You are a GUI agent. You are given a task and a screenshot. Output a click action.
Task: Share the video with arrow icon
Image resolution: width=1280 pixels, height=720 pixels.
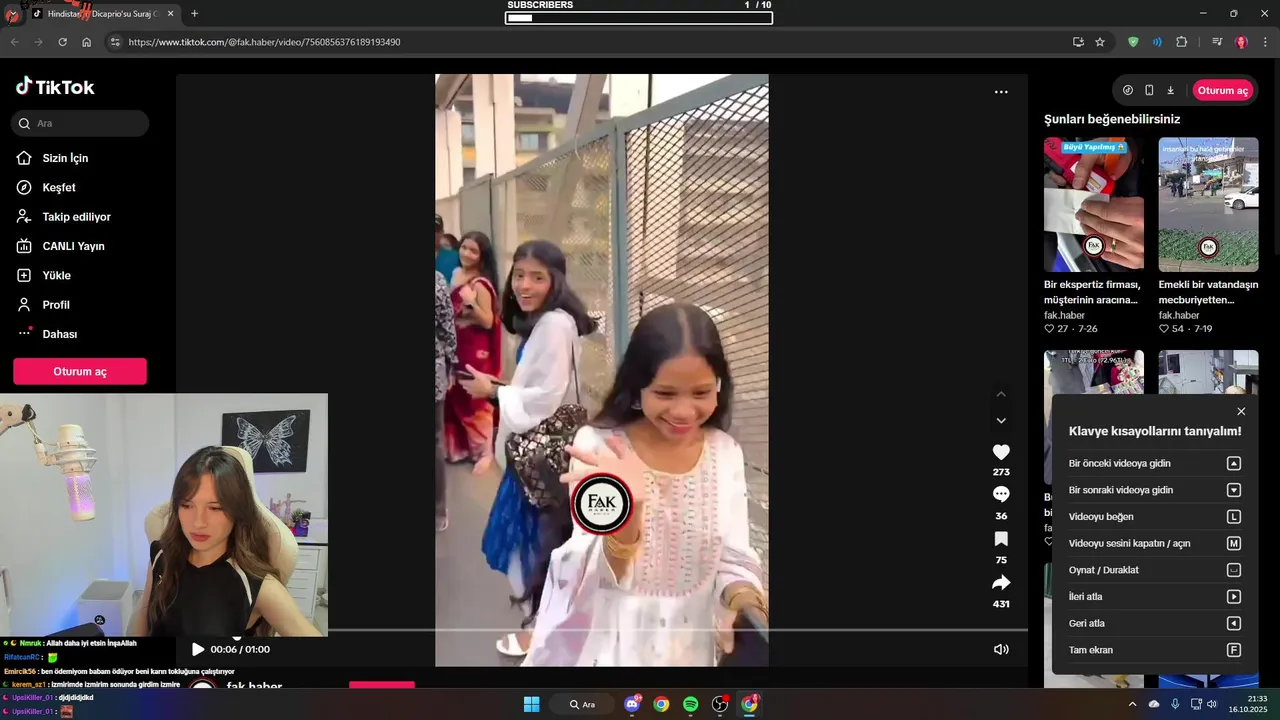tap(1001, 583)
